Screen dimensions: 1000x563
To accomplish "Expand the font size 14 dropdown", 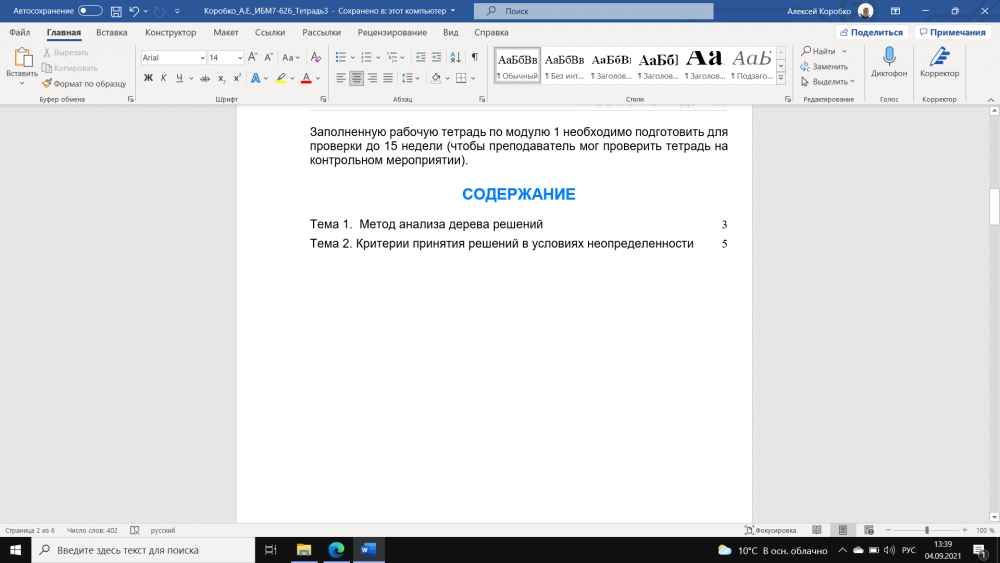I will click(x=239, y=58).
